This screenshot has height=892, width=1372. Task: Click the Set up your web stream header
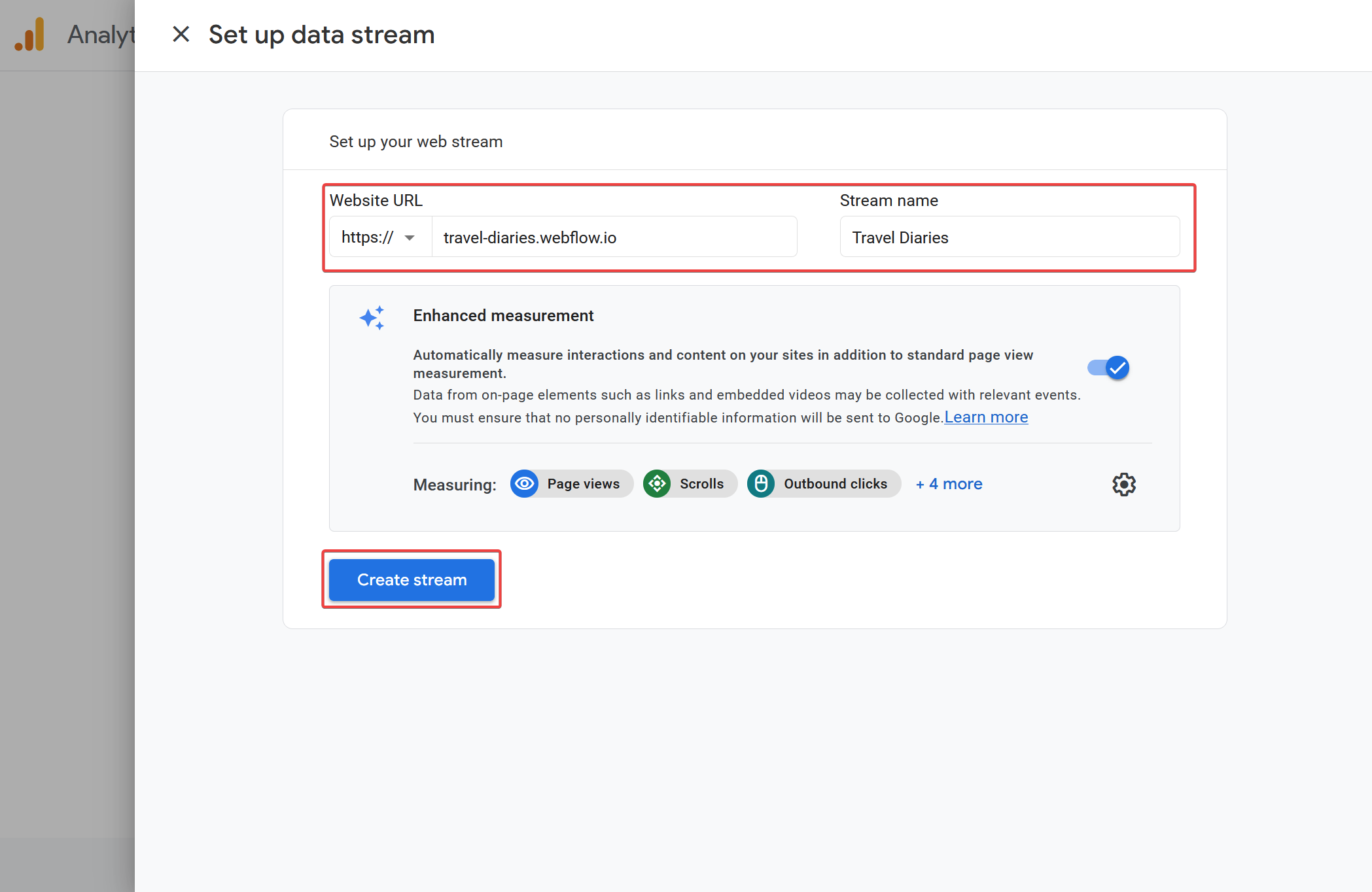point(416,142)
